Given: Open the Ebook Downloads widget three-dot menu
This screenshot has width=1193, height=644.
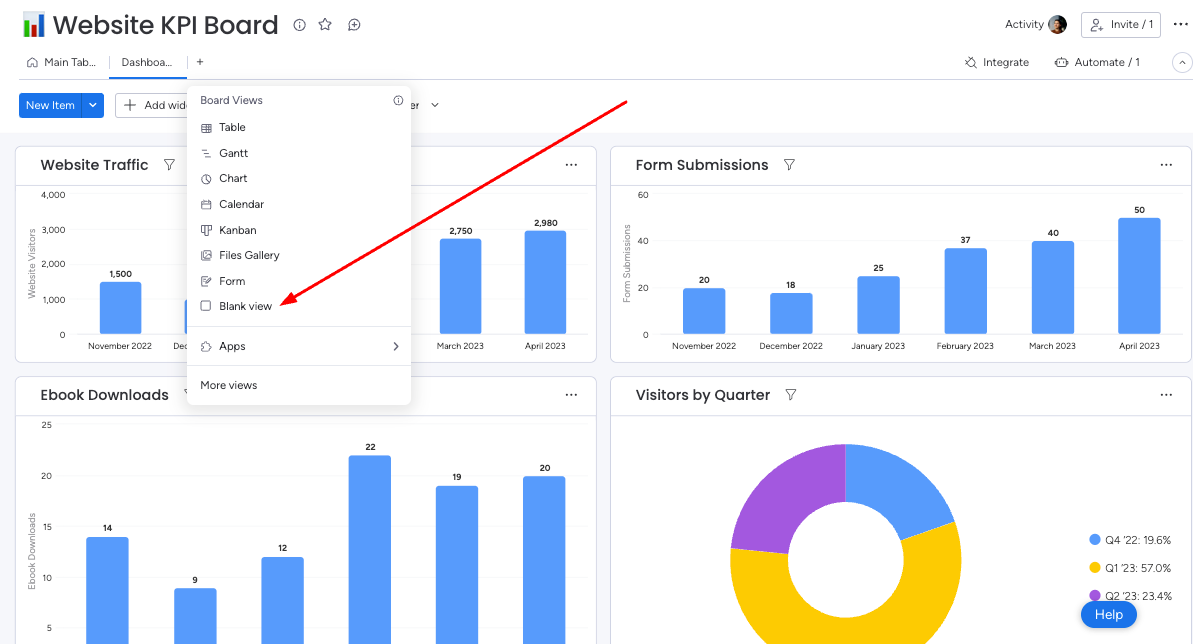Looking at the screenshot, I should (x=571, y=394).
